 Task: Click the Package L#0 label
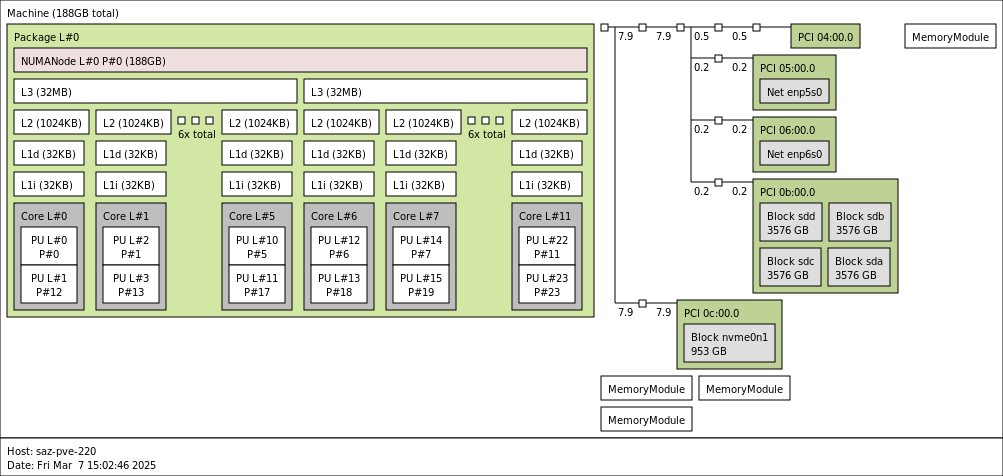tap(46, 37)
